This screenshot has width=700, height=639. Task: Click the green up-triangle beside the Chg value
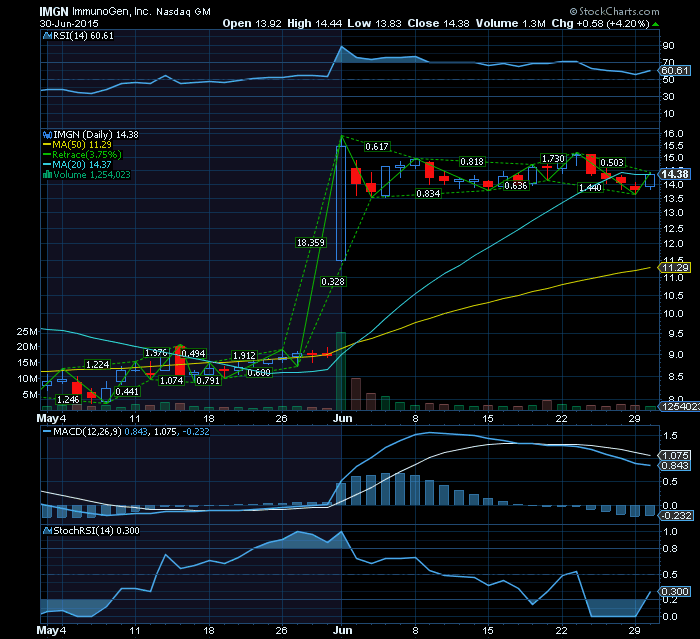pyautogui.click(x=655, y=24)
